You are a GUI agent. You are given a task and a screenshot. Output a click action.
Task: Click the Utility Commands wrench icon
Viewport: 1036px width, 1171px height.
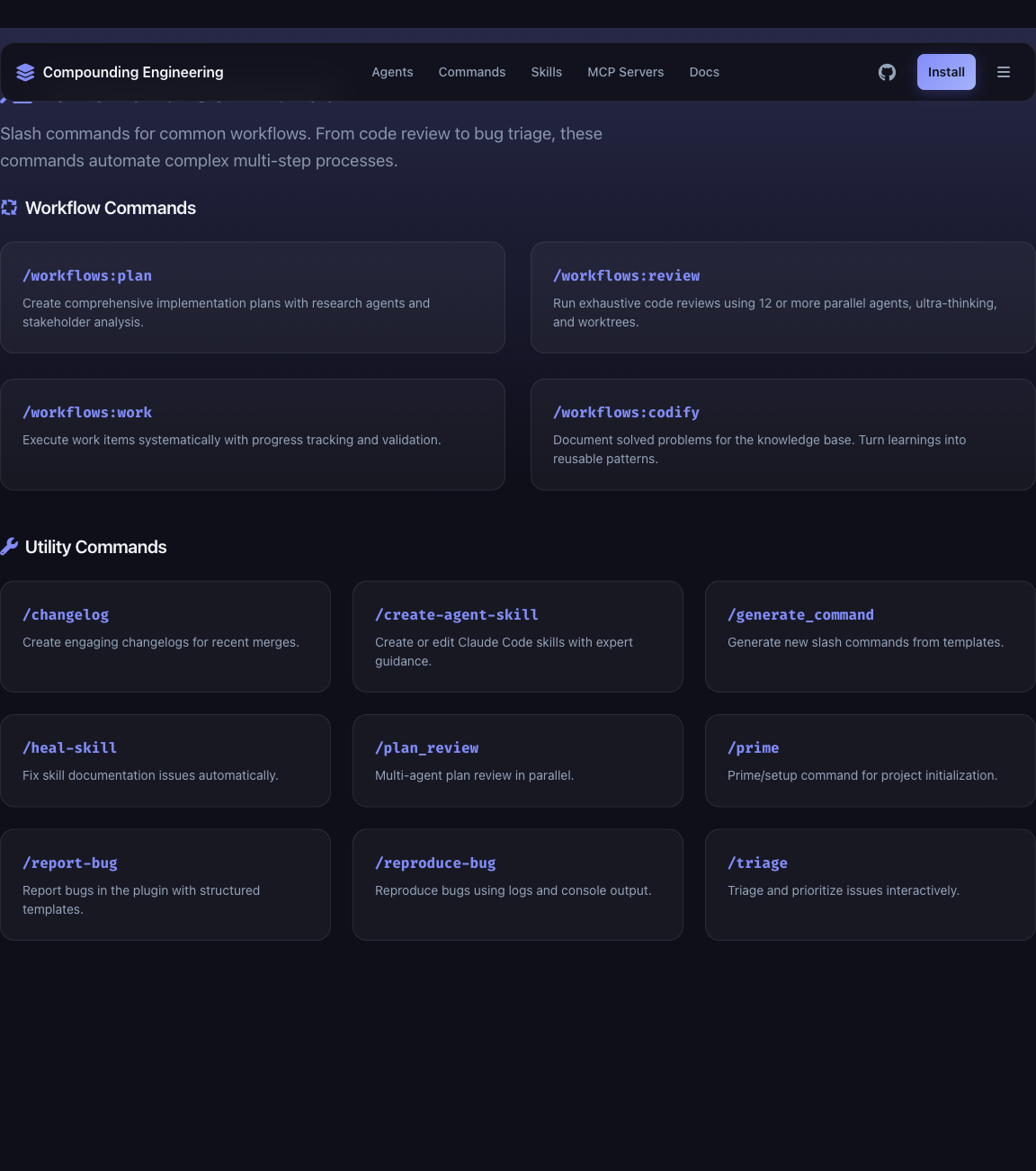9,547
